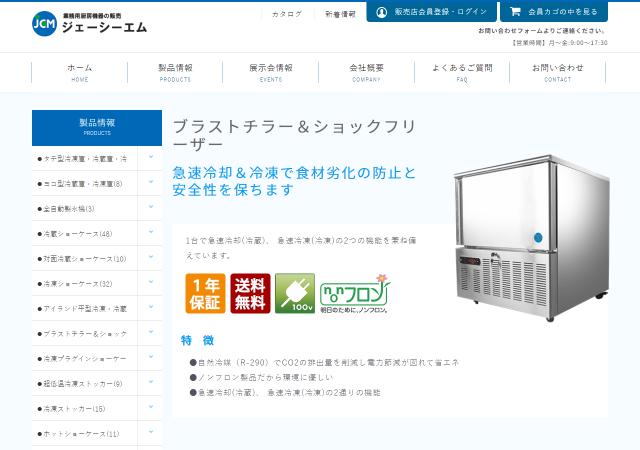Open お問い合わせ CONTACT menu
The height and width of the screenshot is (450, 640).
pyautogui.click(x=558, y=73)
